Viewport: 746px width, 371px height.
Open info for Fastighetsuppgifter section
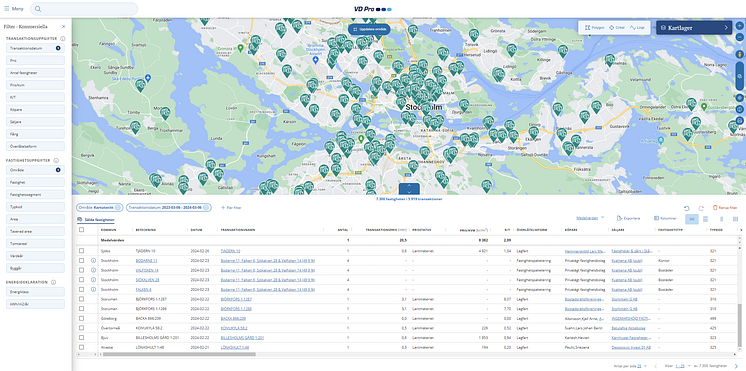(56, 160)
